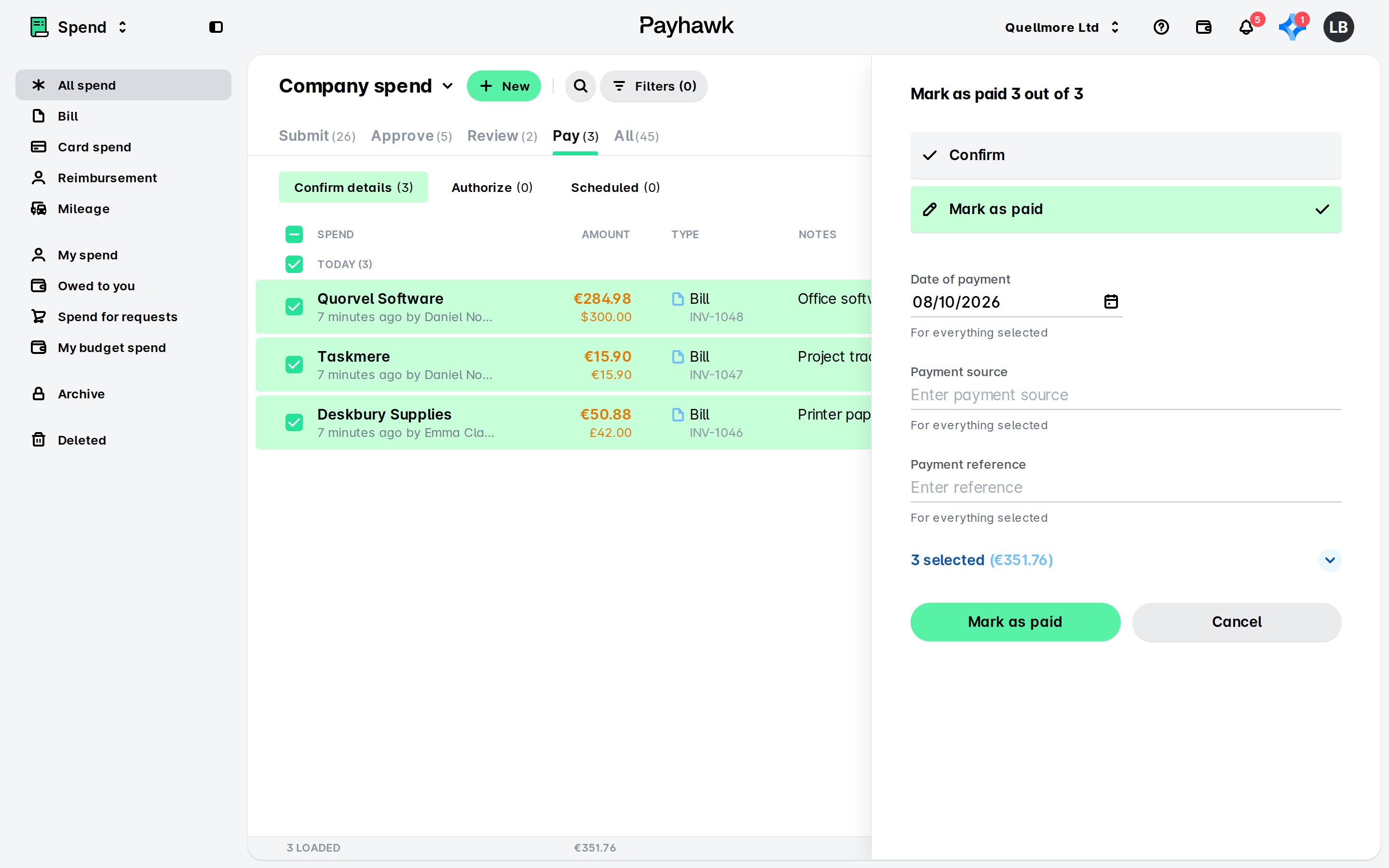Go to Reimbursement in sidebar
Viewport: 1389px width, 868px height.
point(123,178)
